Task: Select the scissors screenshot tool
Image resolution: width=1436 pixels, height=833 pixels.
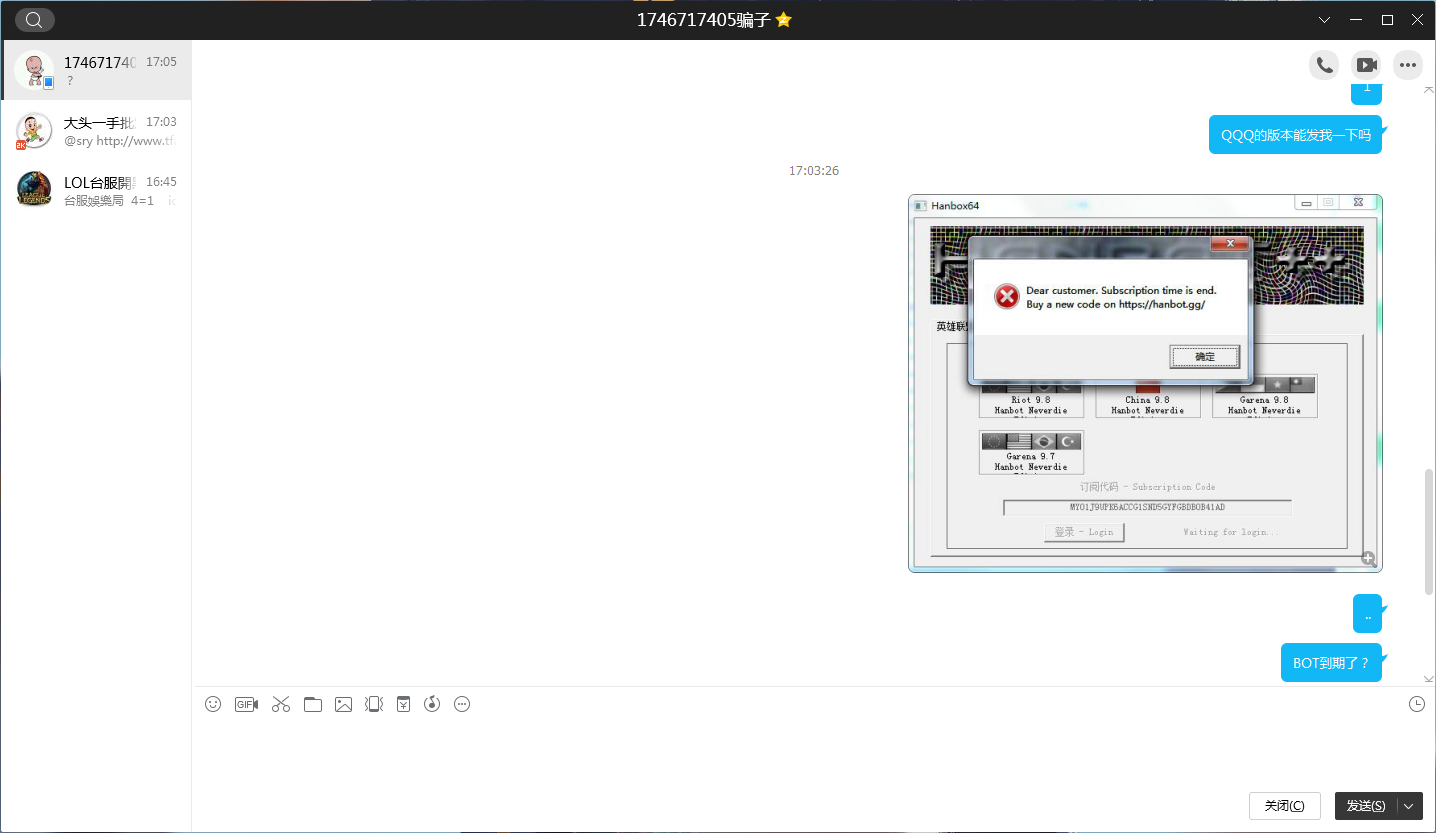Action: point(280,704)
